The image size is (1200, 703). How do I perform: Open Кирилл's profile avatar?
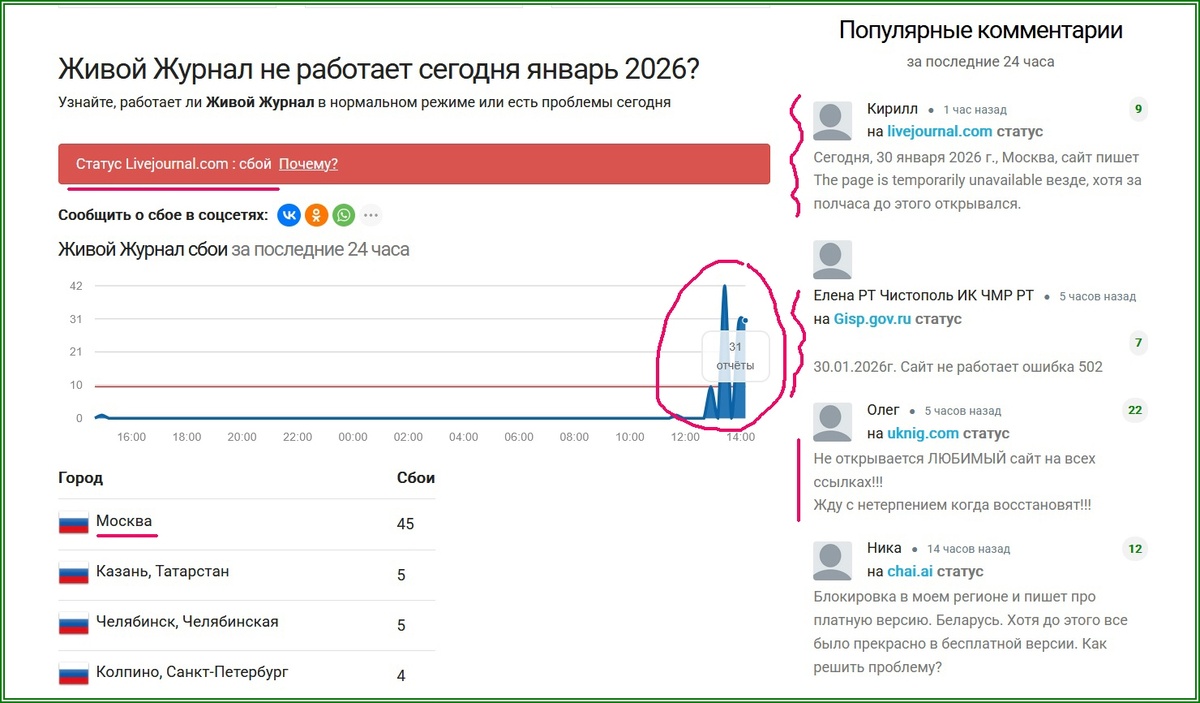coord(831,120)
